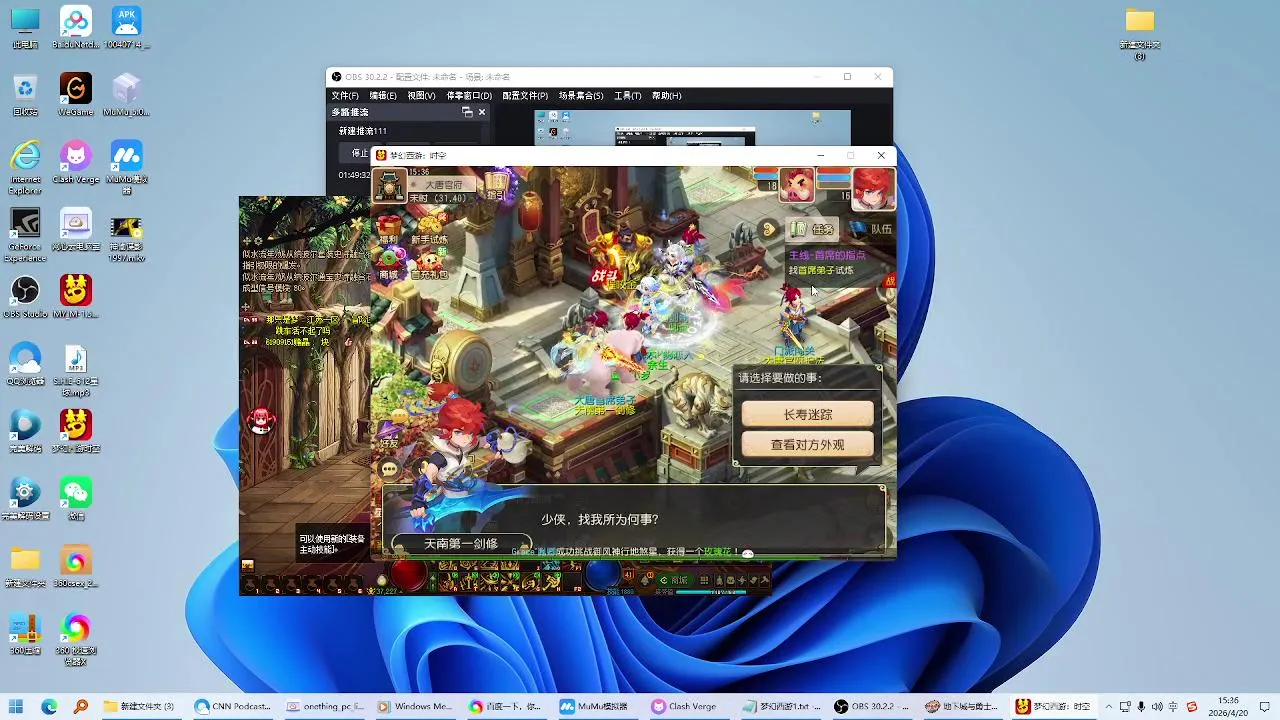Show hidden system tray icons
The image size is (1280, 720).
(x=1109, y=706)
